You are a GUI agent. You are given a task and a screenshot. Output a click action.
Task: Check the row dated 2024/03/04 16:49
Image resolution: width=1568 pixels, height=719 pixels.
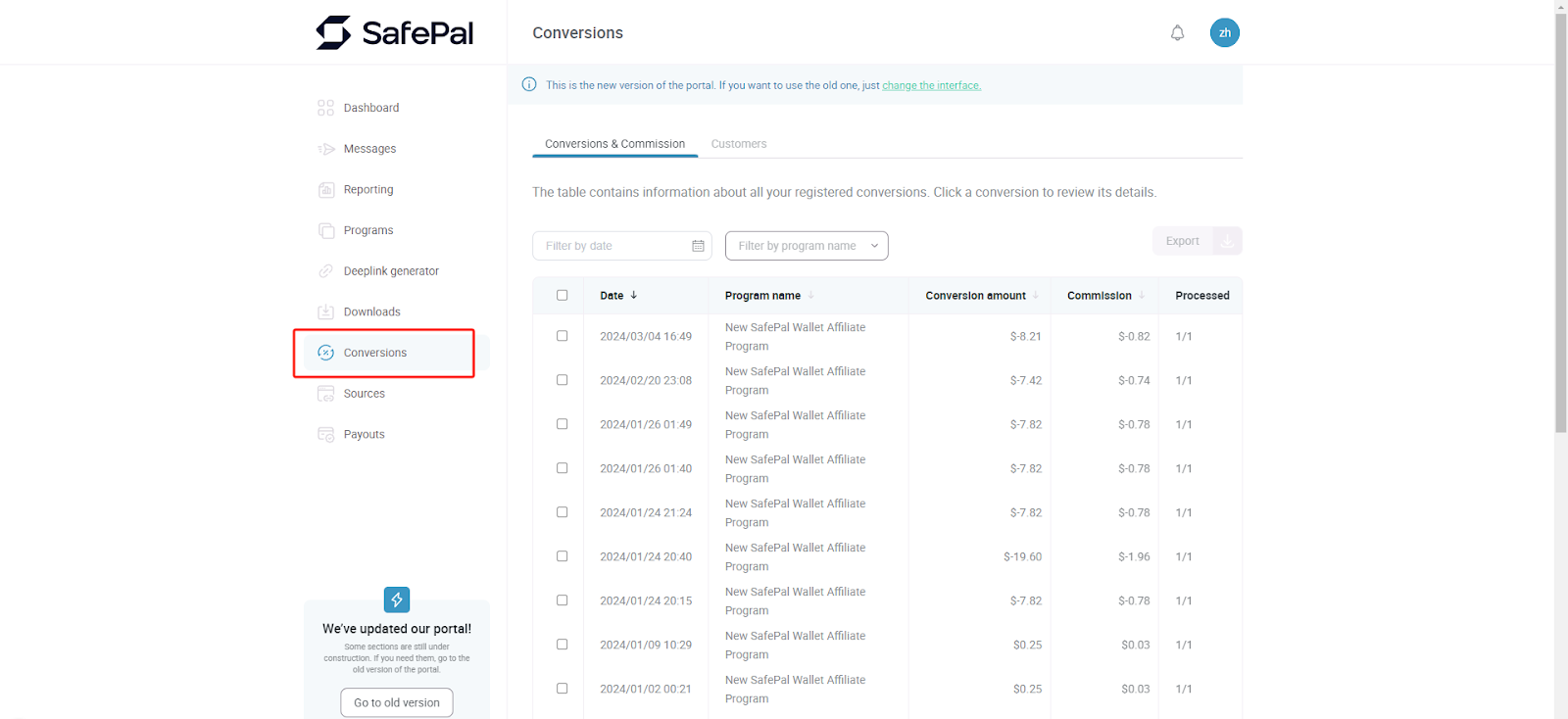[x=562, y=336]
